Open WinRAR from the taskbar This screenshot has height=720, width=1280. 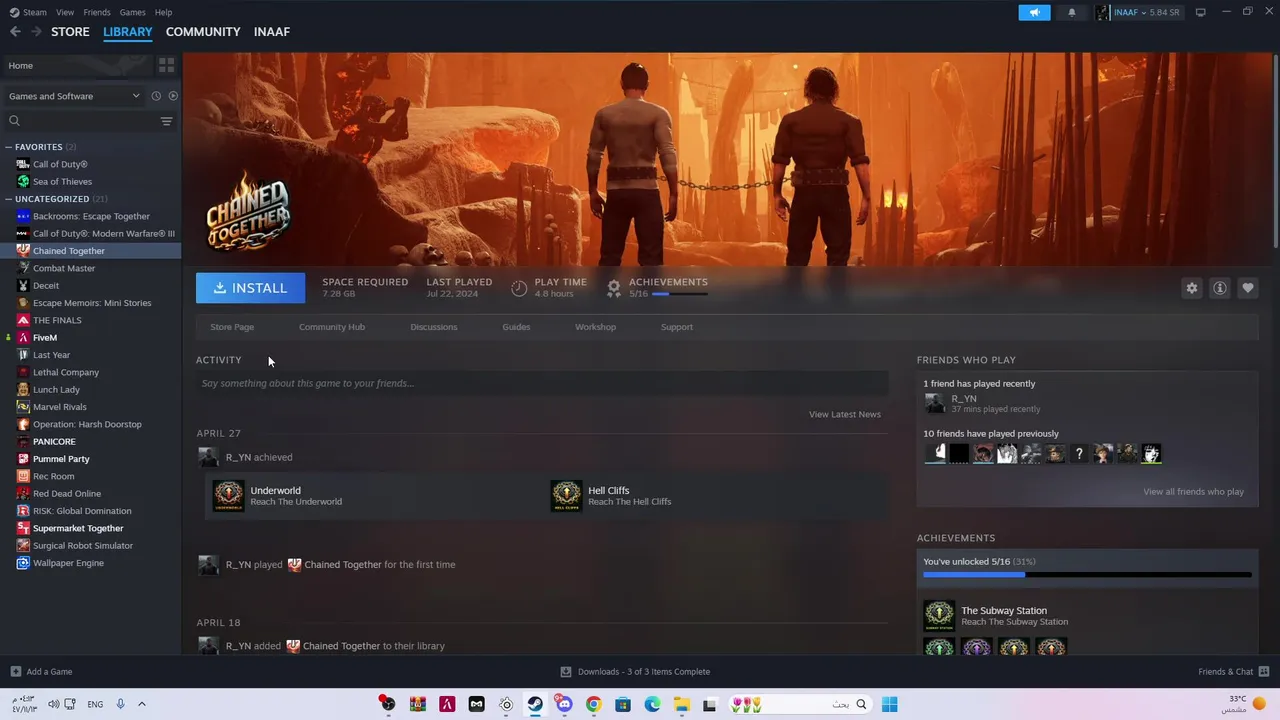coord(418,704)
